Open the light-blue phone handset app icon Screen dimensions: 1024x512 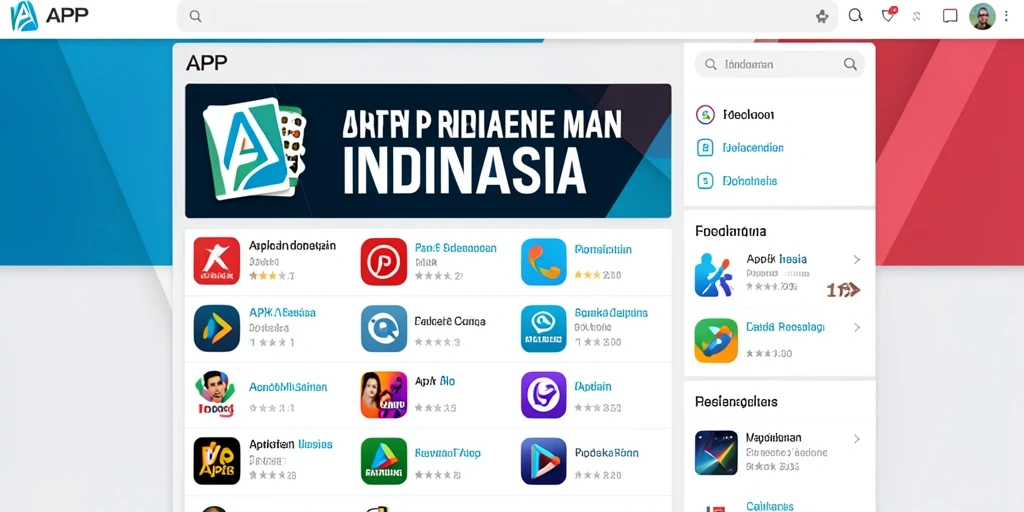click(x=544, y=261)
